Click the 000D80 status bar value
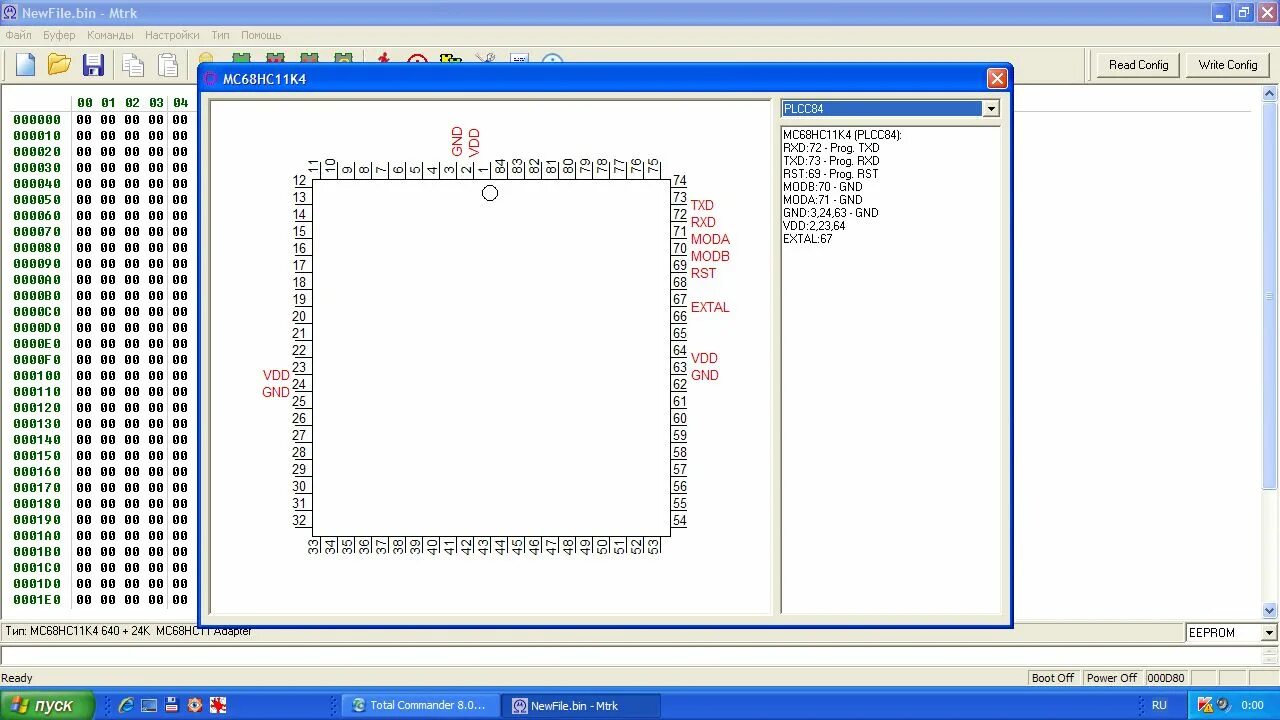Screen dimensions: 1280x720 1165,678
